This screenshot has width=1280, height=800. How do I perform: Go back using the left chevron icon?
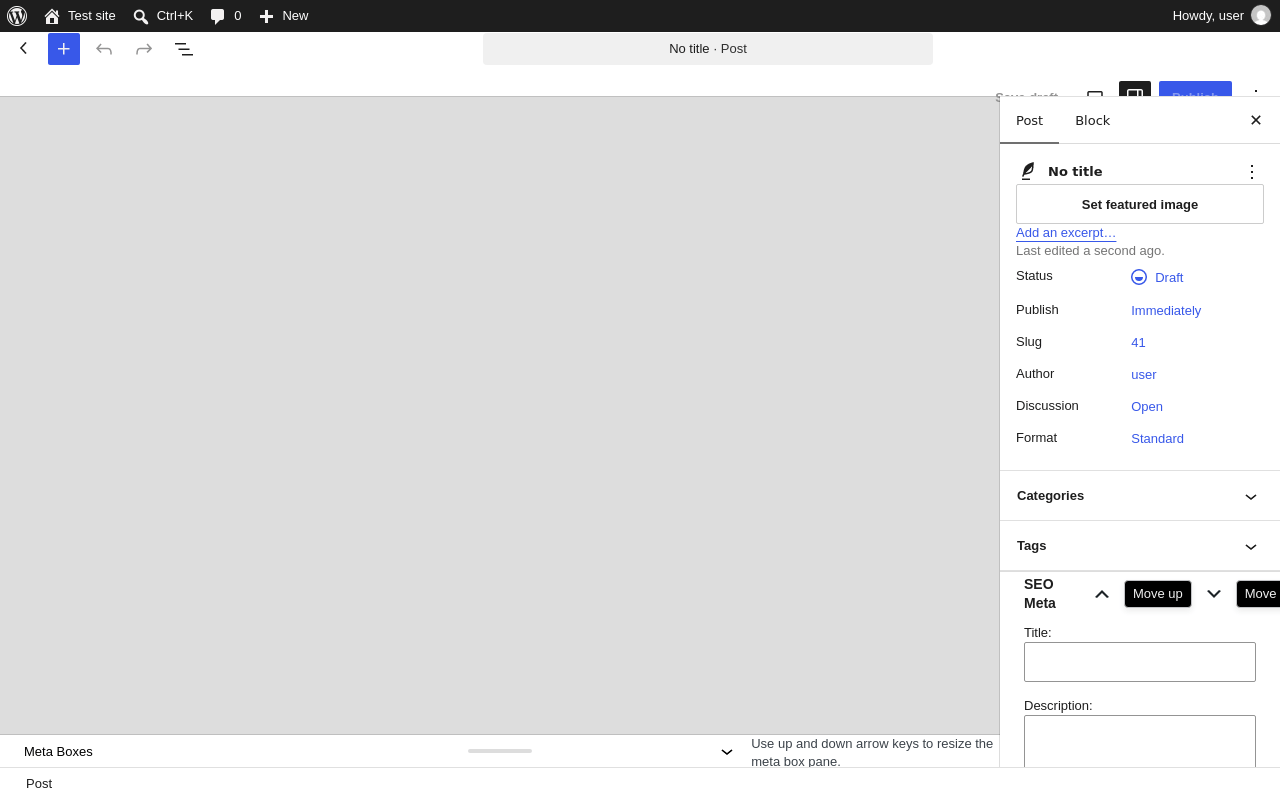(x=24, y=48)
